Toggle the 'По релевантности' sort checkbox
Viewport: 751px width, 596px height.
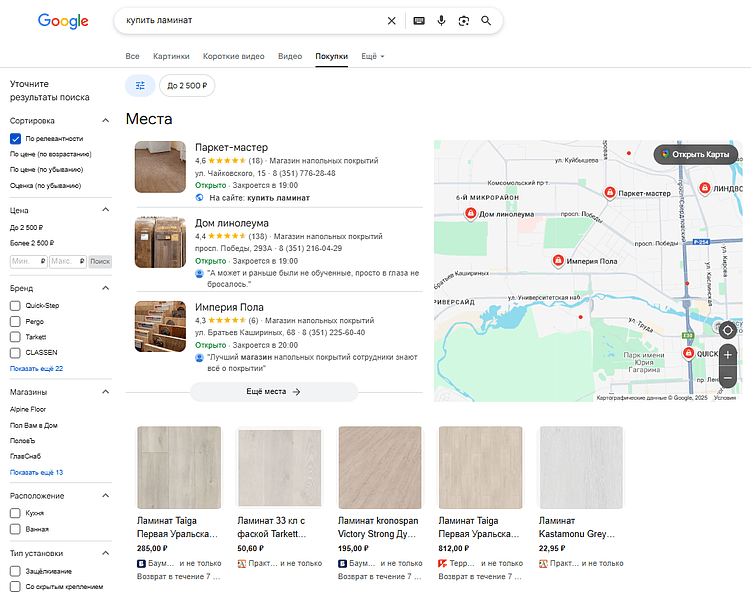click(x=15, y=138)
